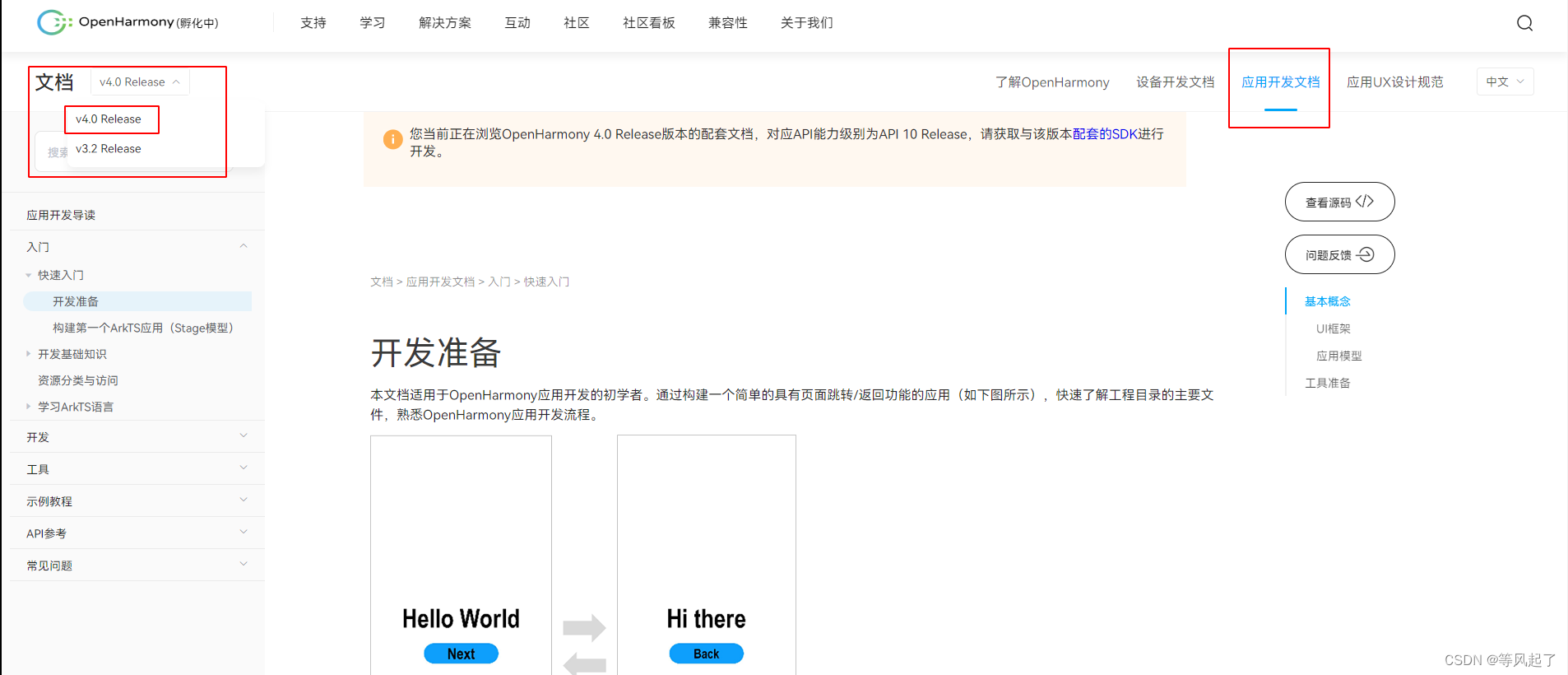Click the info icon in the notice banner

point(393,139)
